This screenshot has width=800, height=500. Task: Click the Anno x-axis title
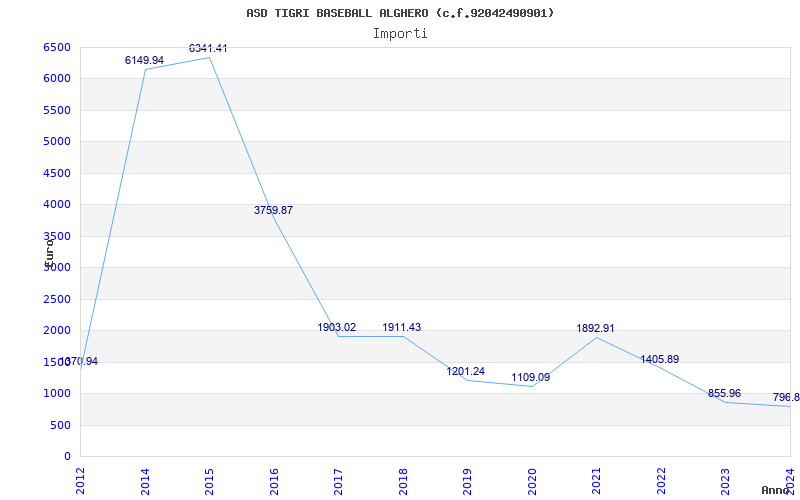tap(776, 490)
